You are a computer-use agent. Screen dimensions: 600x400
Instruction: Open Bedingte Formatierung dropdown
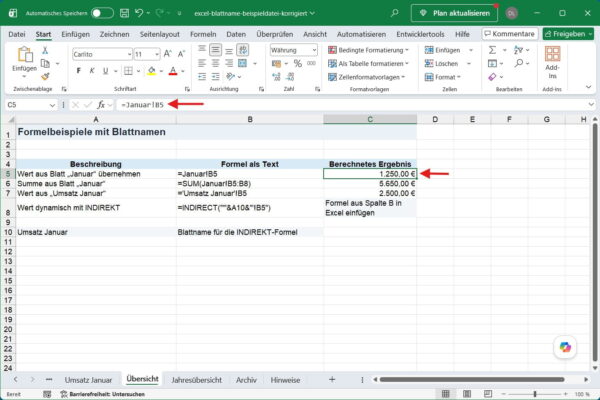(368, 50)
